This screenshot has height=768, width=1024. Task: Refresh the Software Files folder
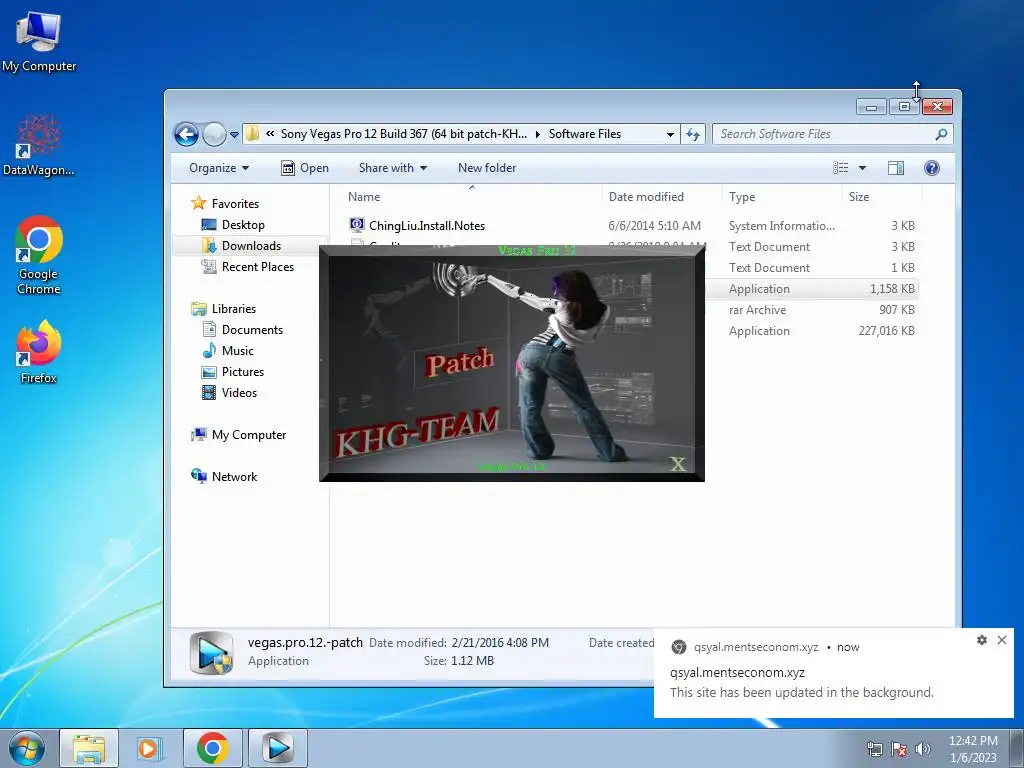pyautogui.click(x=693, y=135)
